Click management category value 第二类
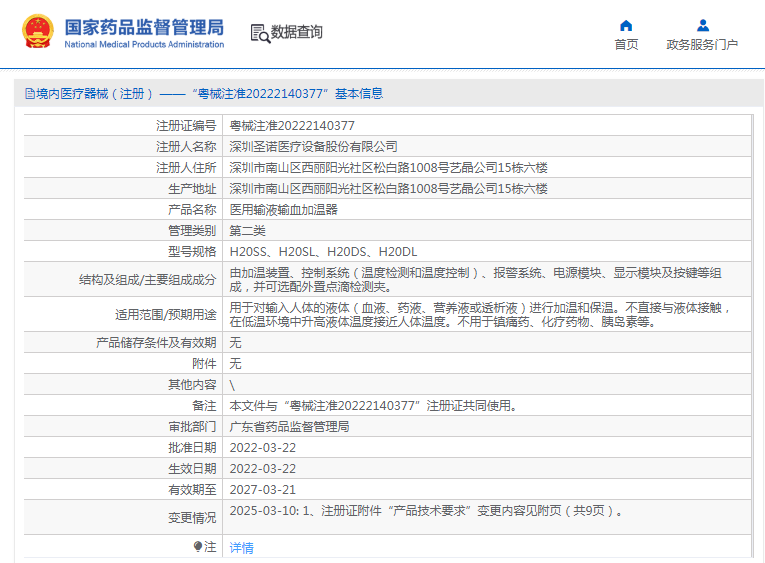The image size is (765, 563). coord(247,231)
